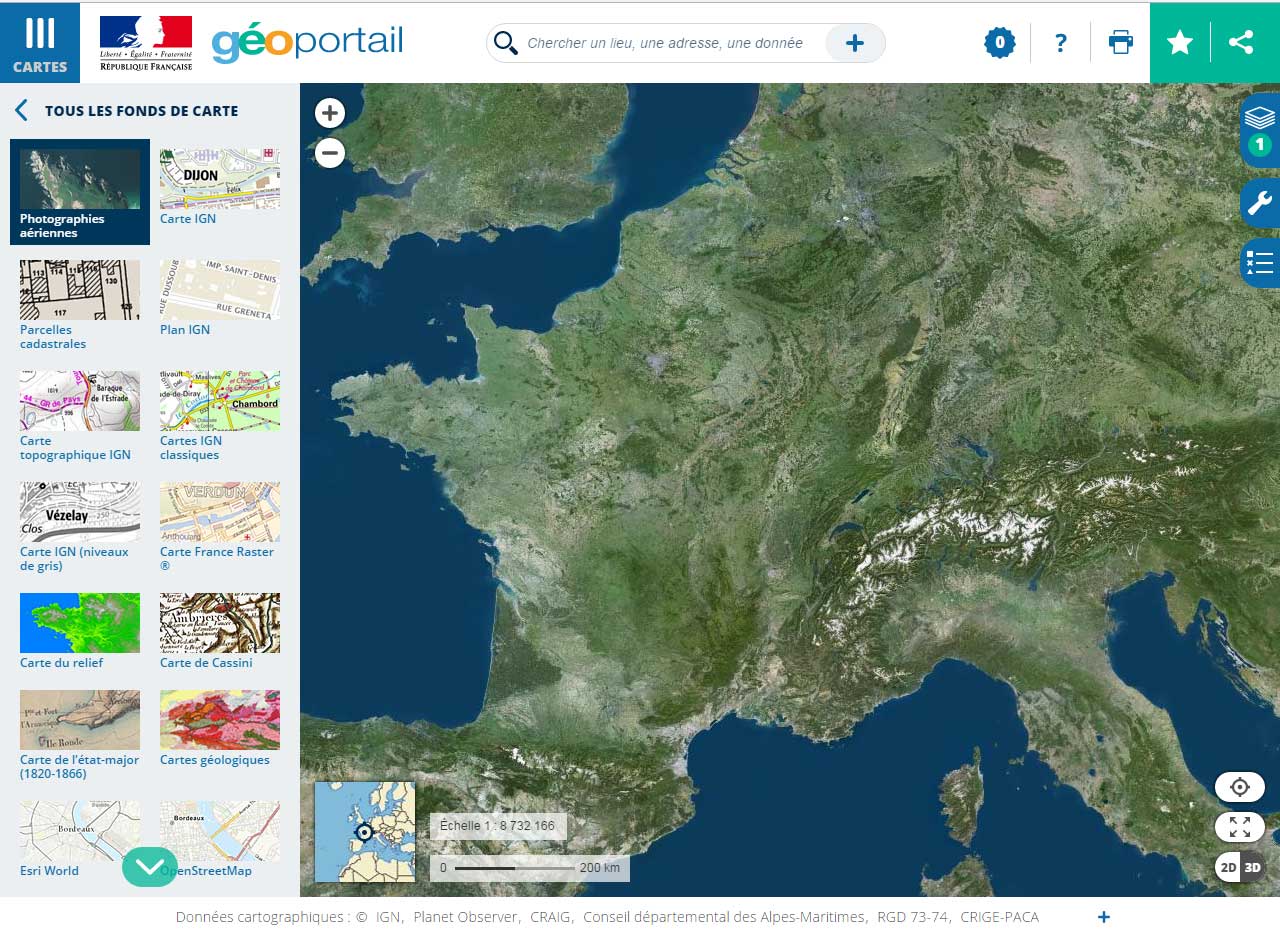Select the Carte France Raster basemap
The height and width of the screenshot is (937, 1280).
click(220, 527)
